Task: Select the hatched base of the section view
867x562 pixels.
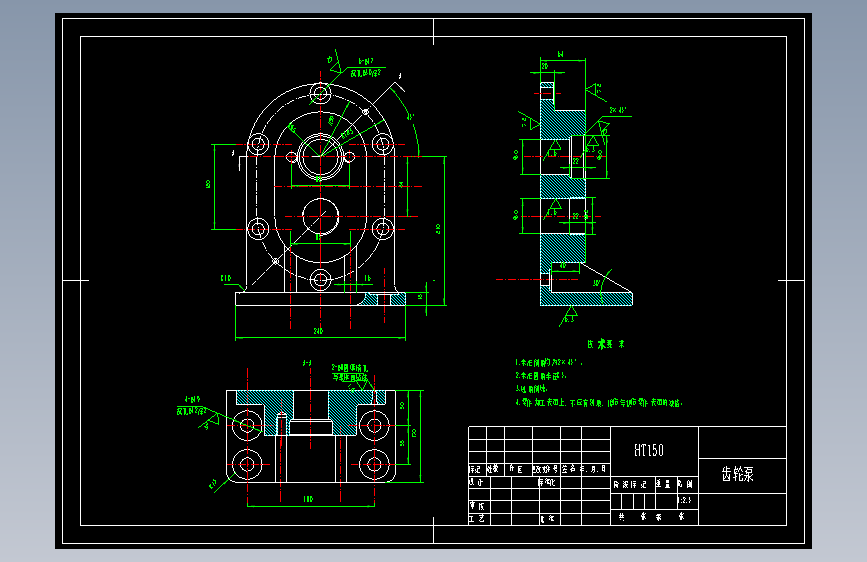Action: click(586, 299)
